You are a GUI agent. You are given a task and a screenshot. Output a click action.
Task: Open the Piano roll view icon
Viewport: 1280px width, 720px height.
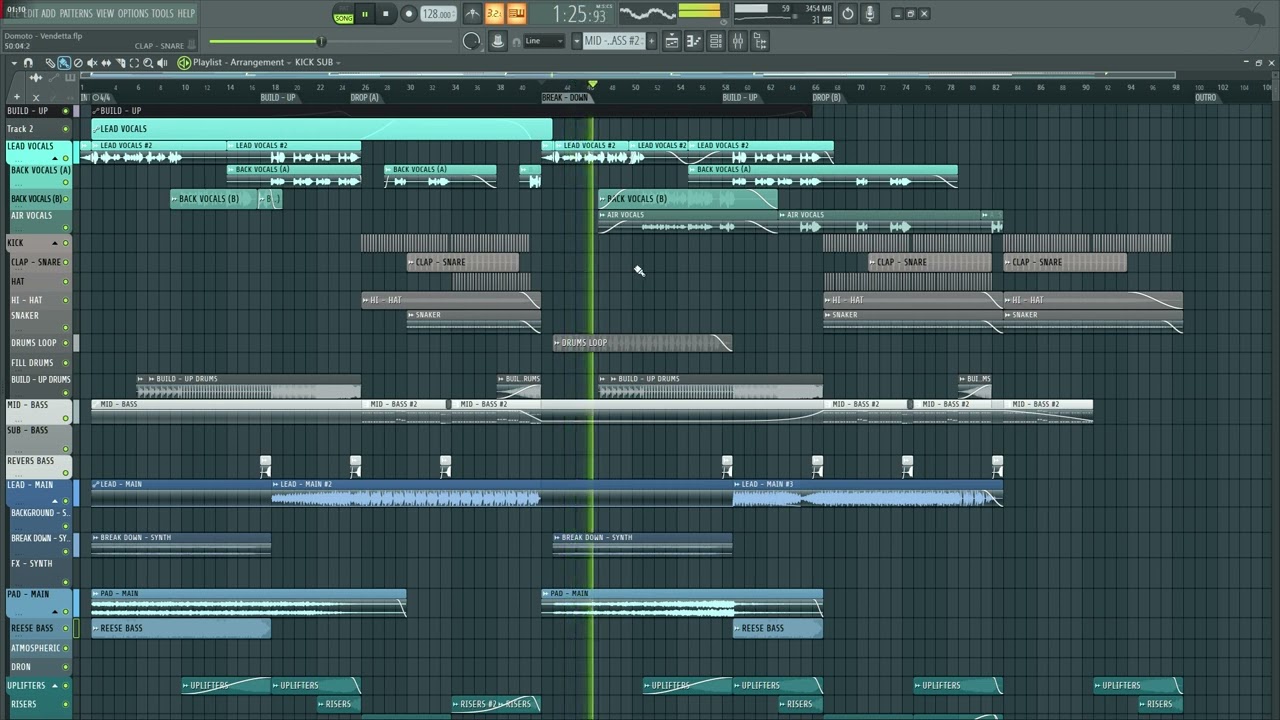[x=694, y=41]
